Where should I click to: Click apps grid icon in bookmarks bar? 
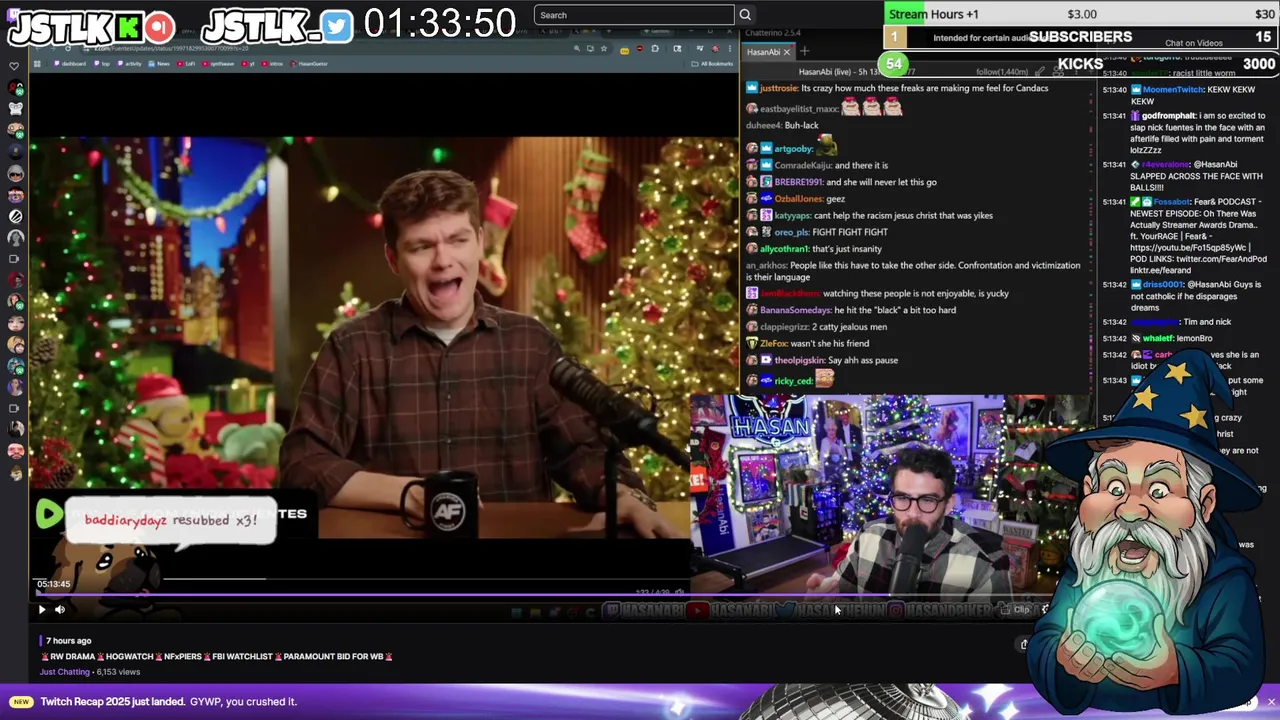pos(38,64)
